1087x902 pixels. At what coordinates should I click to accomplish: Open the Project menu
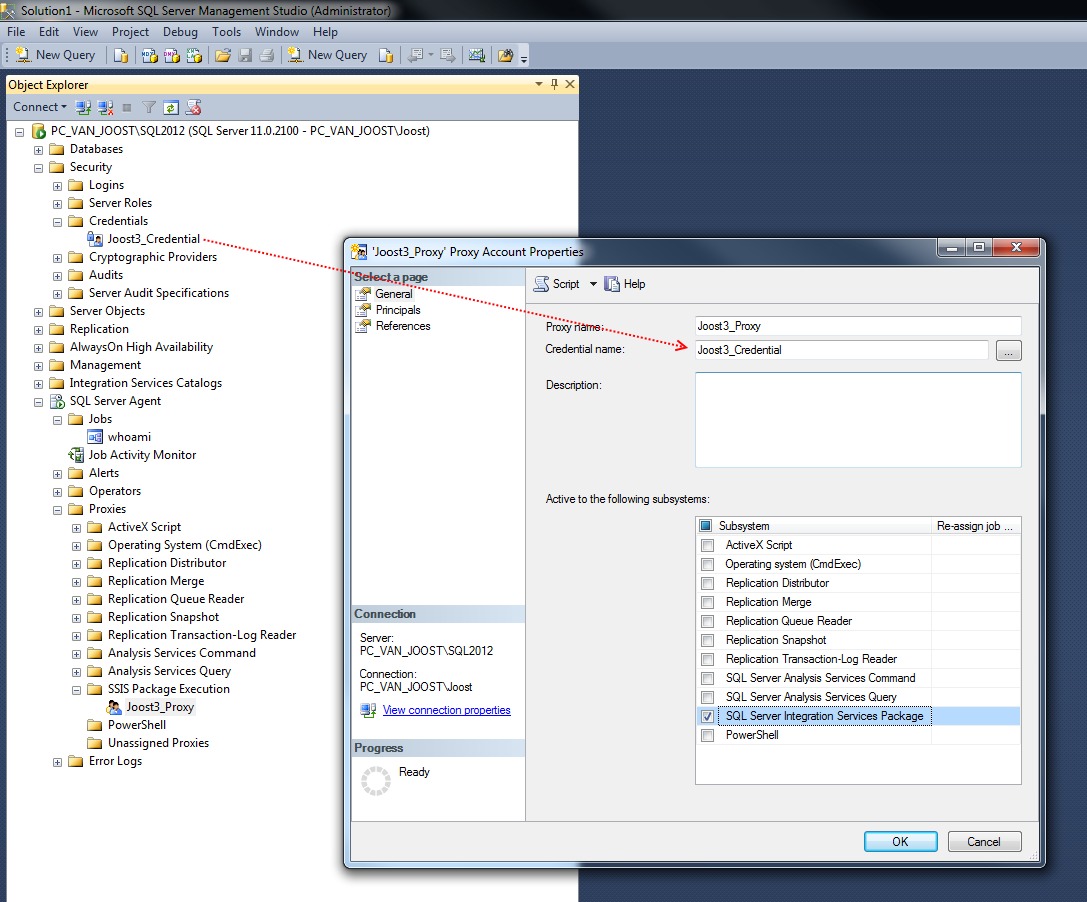(130, 32)
